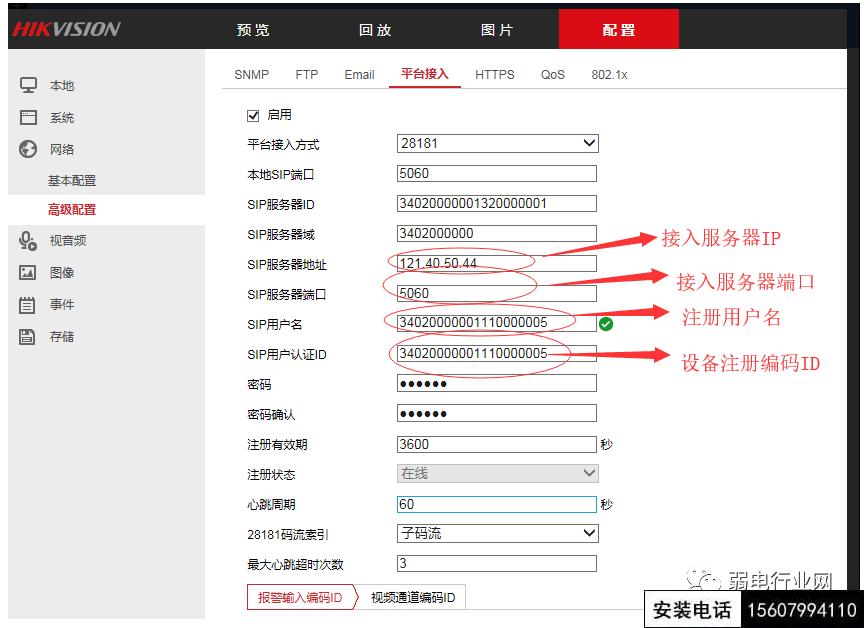Screen dimensions: 864x628
Task: Click the SIP服务器ID input field
Action: coord(496,203)
